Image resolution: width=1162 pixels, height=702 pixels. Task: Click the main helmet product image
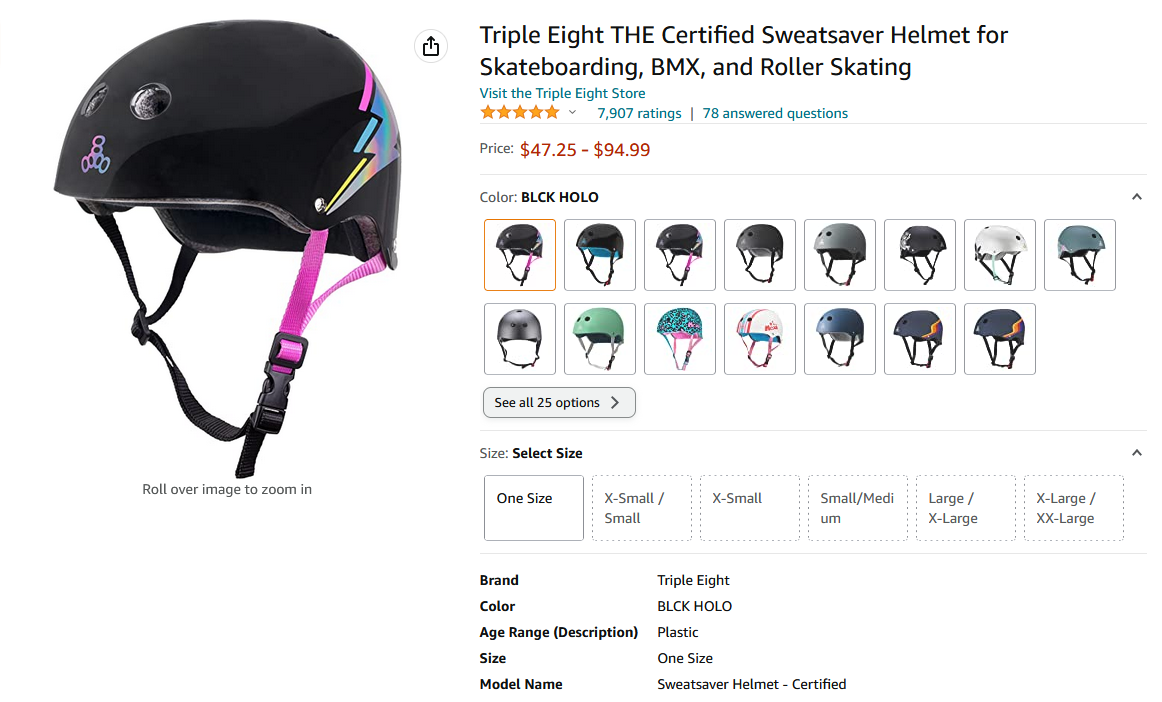point(226,240)
